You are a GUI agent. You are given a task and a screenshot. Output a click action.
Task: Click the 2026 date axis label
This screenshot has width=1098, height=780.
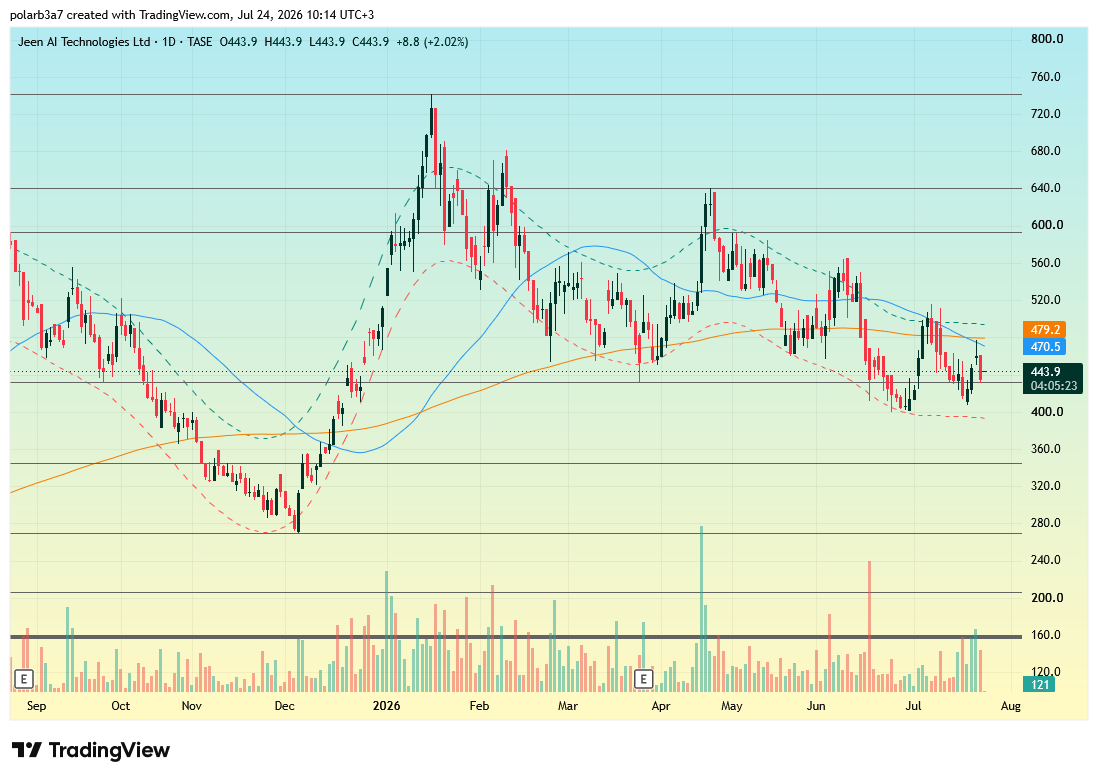pyautogui.click(x=387, y=706)
